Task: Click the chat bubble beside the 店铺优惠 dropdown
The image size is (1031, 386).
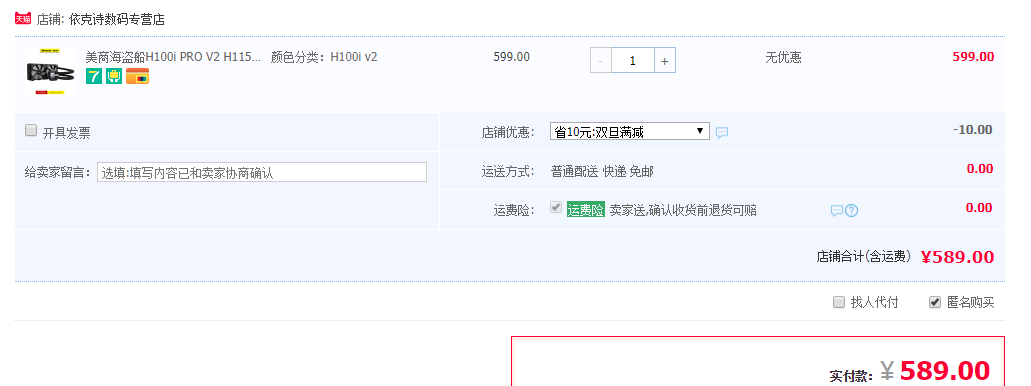Action: pyautogui.click(x=722, y=133)
